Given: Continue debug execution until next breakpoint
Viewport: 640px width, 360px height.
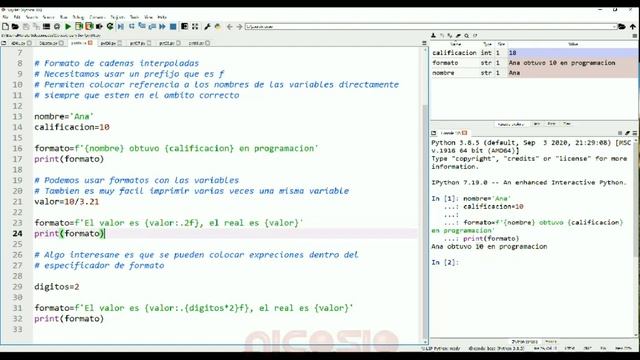Looking at the screenshot, I should click(162, 27).
